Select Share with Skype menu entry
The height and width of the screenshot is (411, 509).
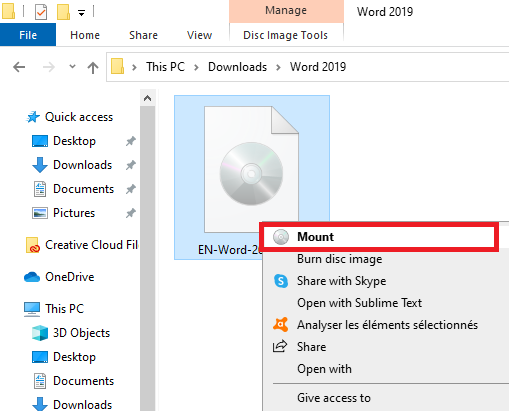pyautogui.click(x=341, y=281)
